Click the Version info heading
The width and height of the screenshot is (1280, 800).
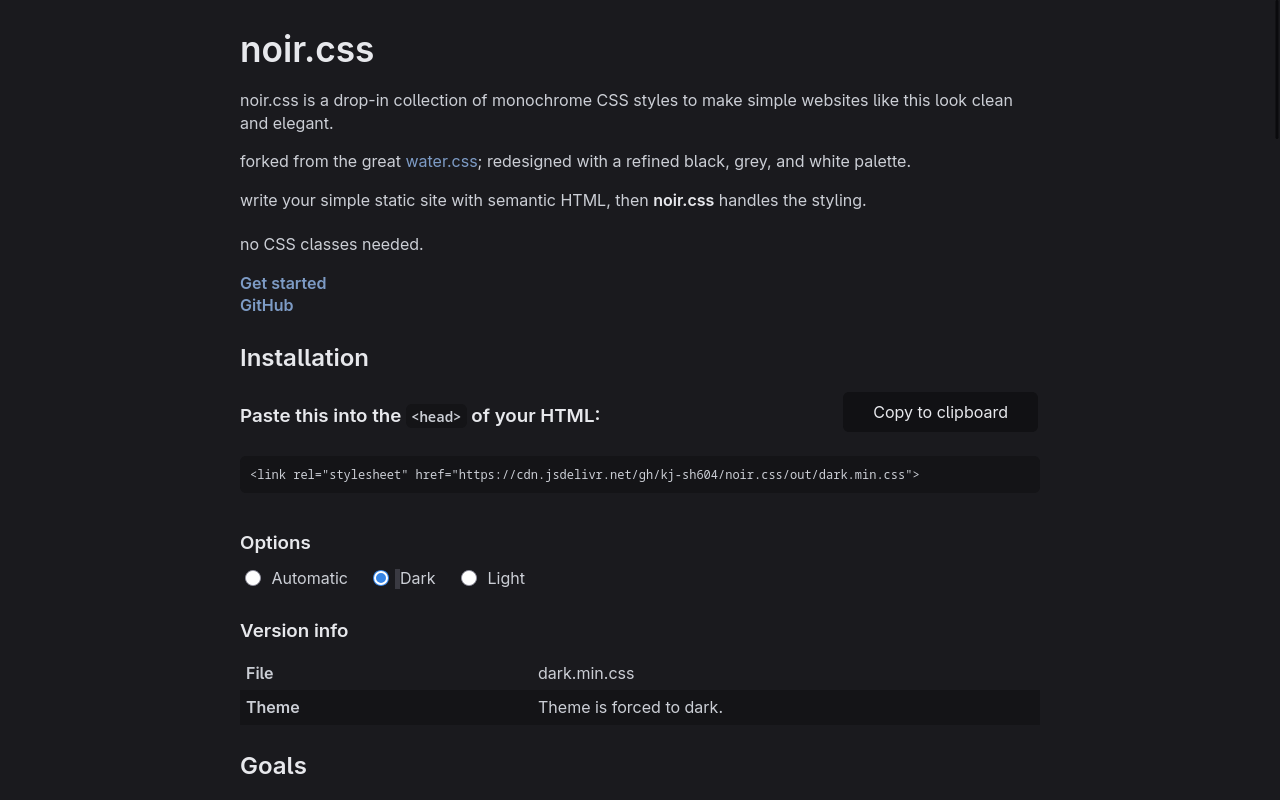coord(294,630)
